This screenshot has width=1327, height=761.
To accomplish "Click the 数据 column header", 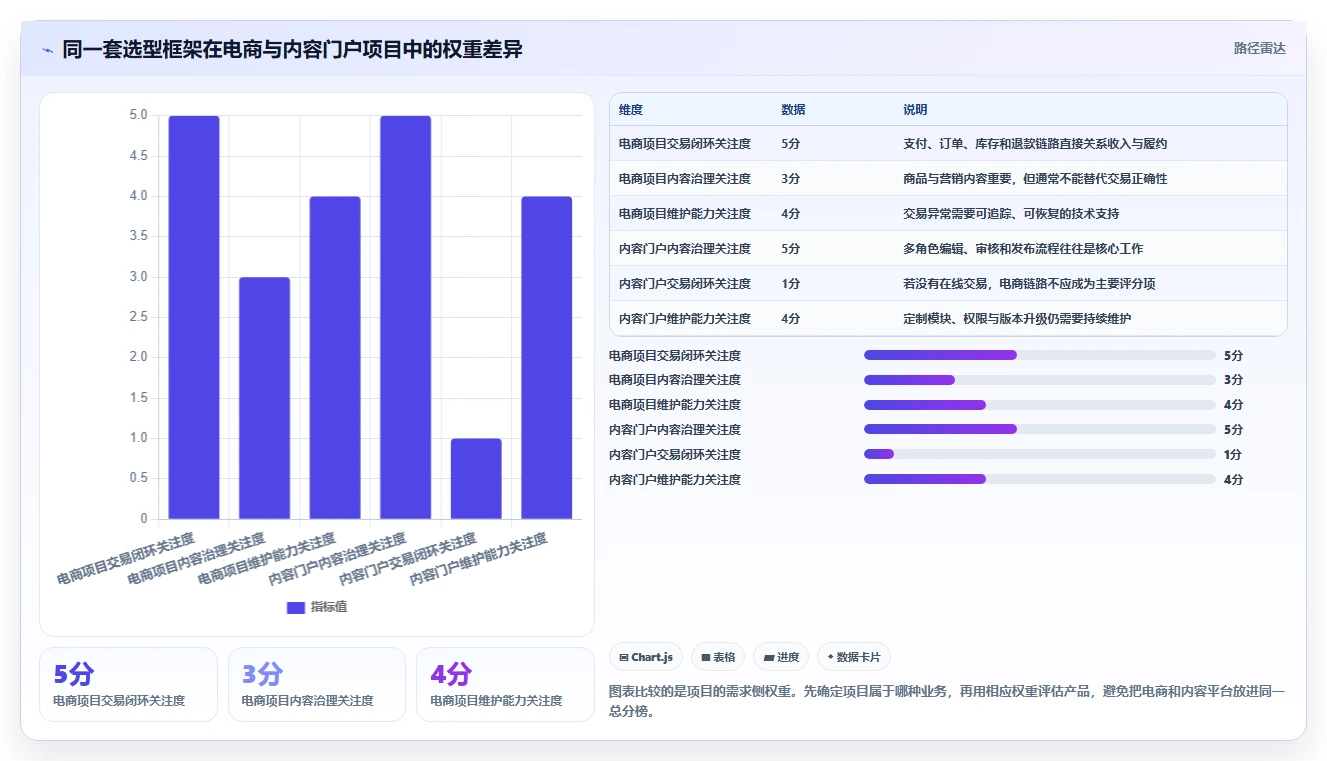I will 794,109.
